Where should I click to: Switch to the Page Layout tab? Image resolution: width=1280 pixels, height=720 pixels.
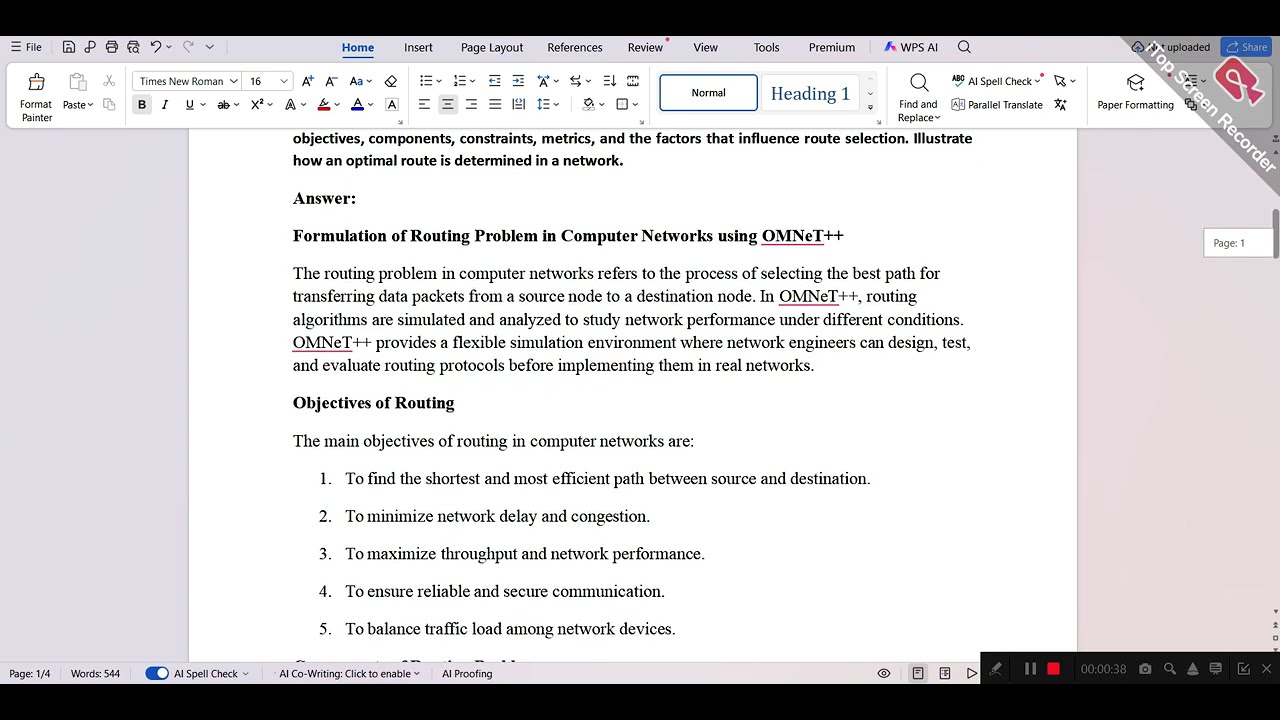click(x=492, y=47)
